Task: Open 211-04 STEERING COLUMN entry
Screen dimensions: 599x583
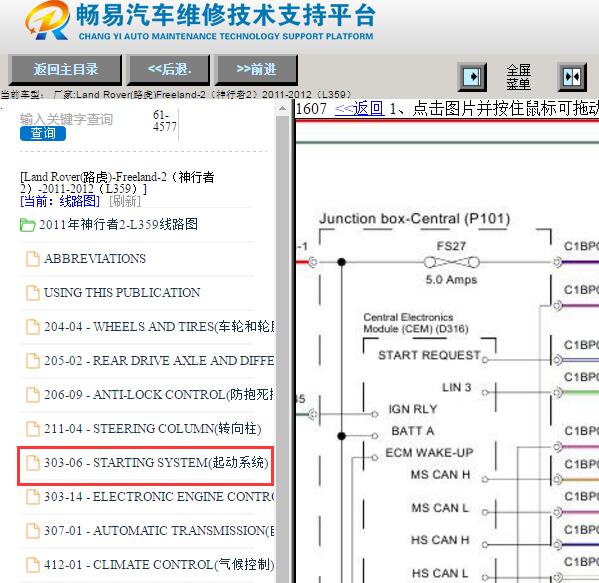Action: pos(152,429)
